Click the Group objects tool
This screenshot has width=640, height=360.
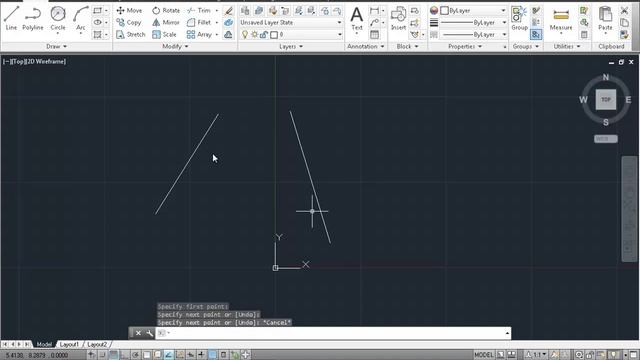519,18
